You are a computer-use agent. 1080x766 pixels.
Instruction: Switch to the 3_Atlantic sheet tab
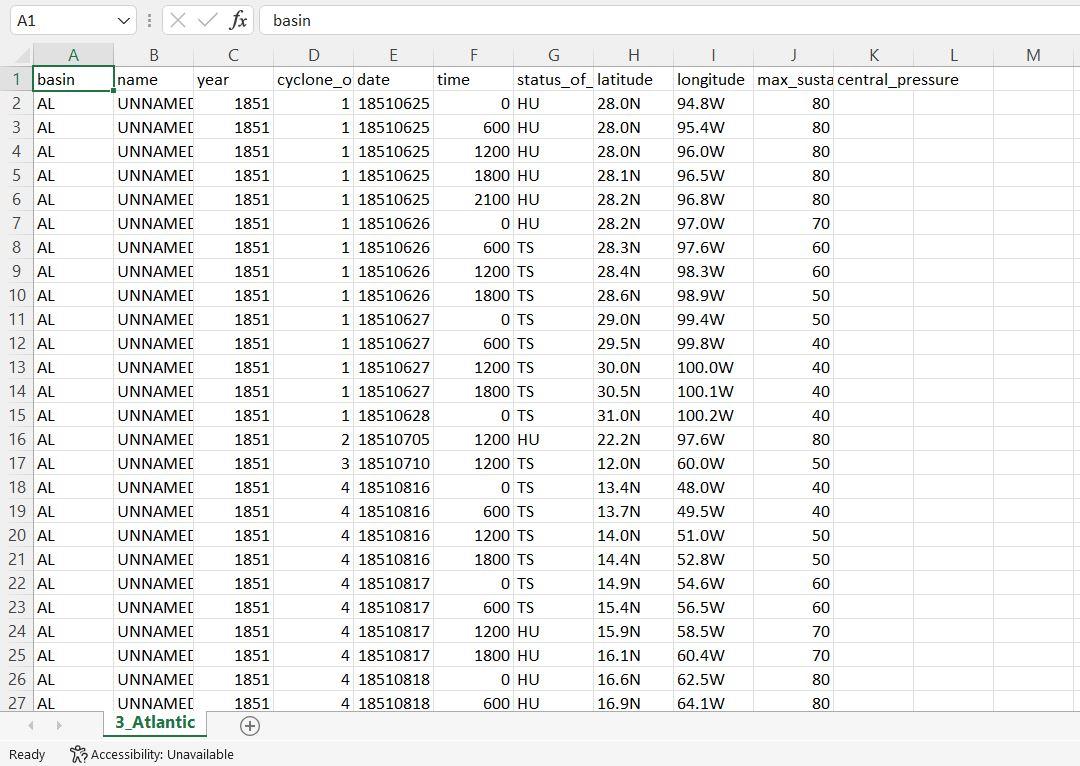coord(154,722)
